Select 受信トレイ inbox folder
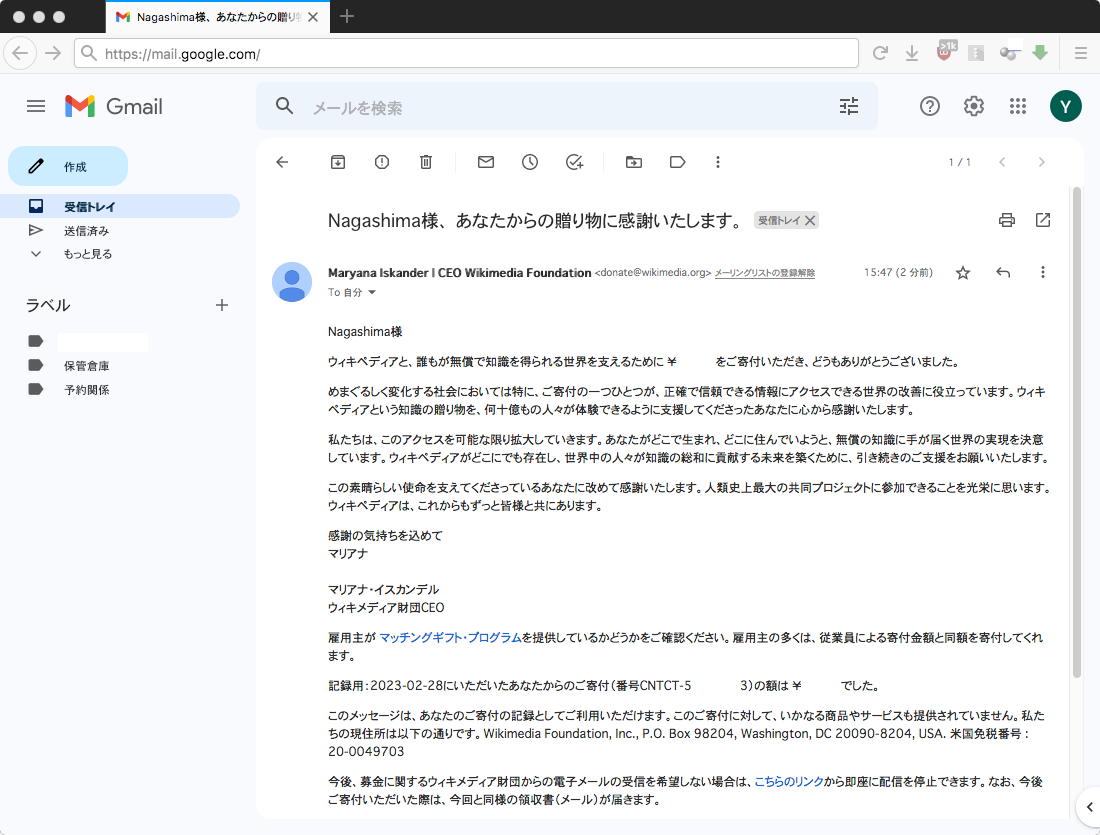 tap(120, 206)
